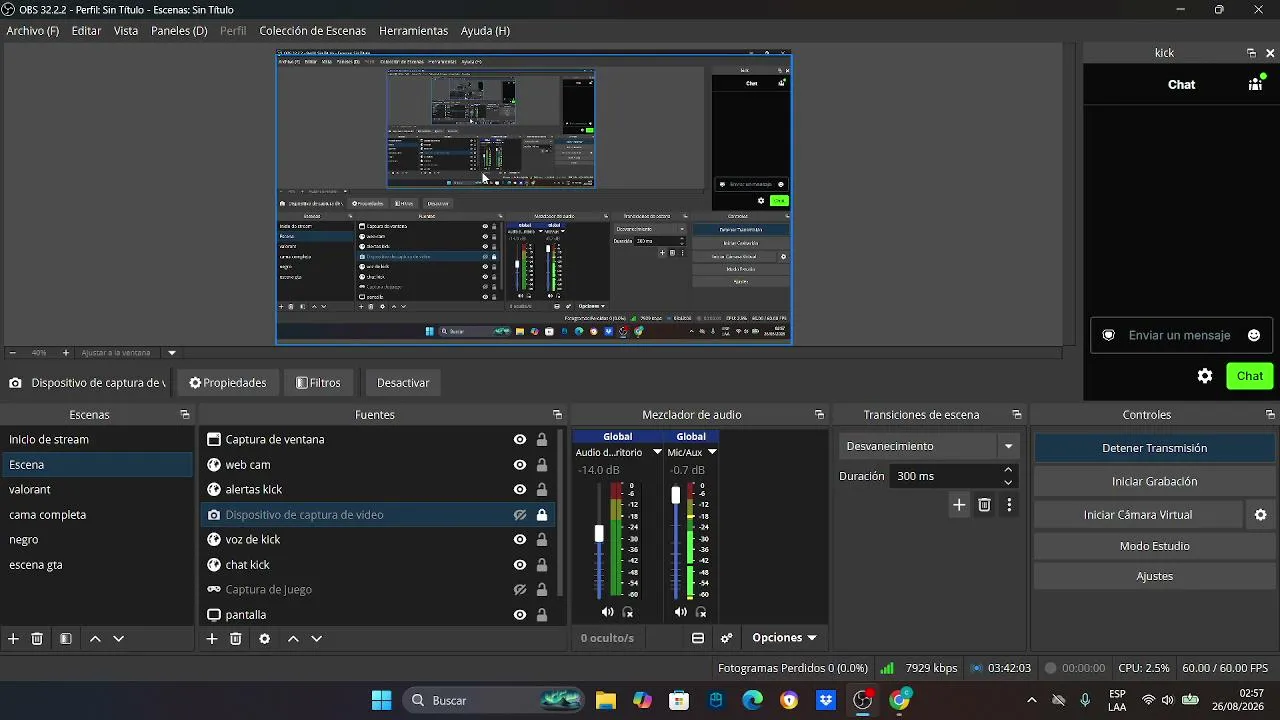Show the Captura de juego source
This screenshot has width=1280, height=720.
[520, 590]
